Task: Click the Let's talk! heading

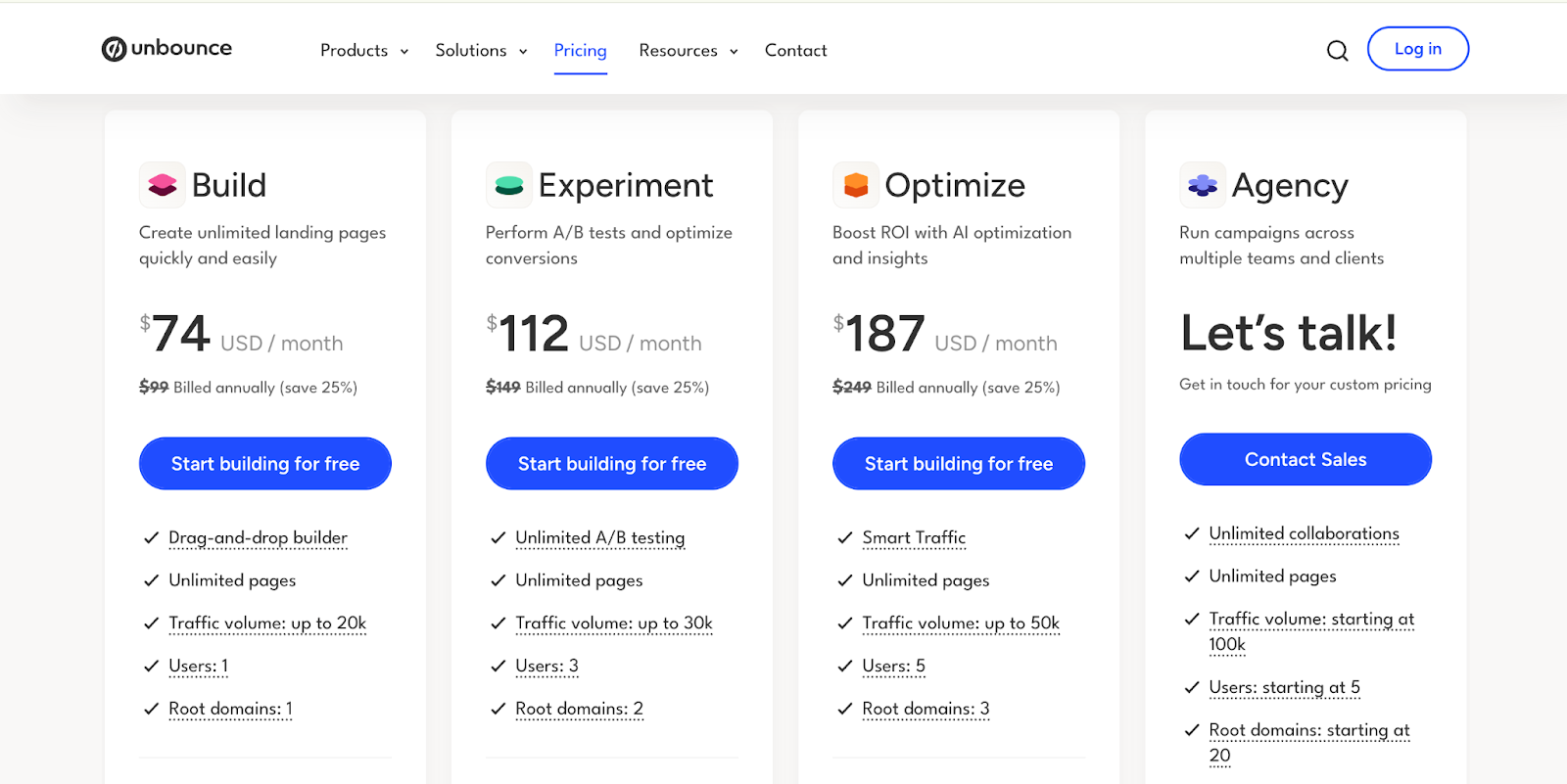Action: click(1289, 333)
